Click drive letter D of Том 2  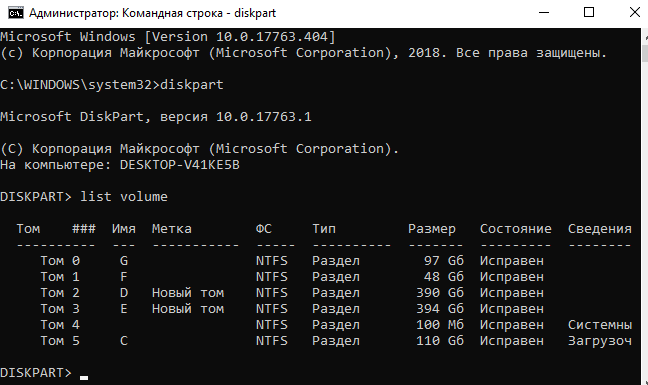click(124, 293)
